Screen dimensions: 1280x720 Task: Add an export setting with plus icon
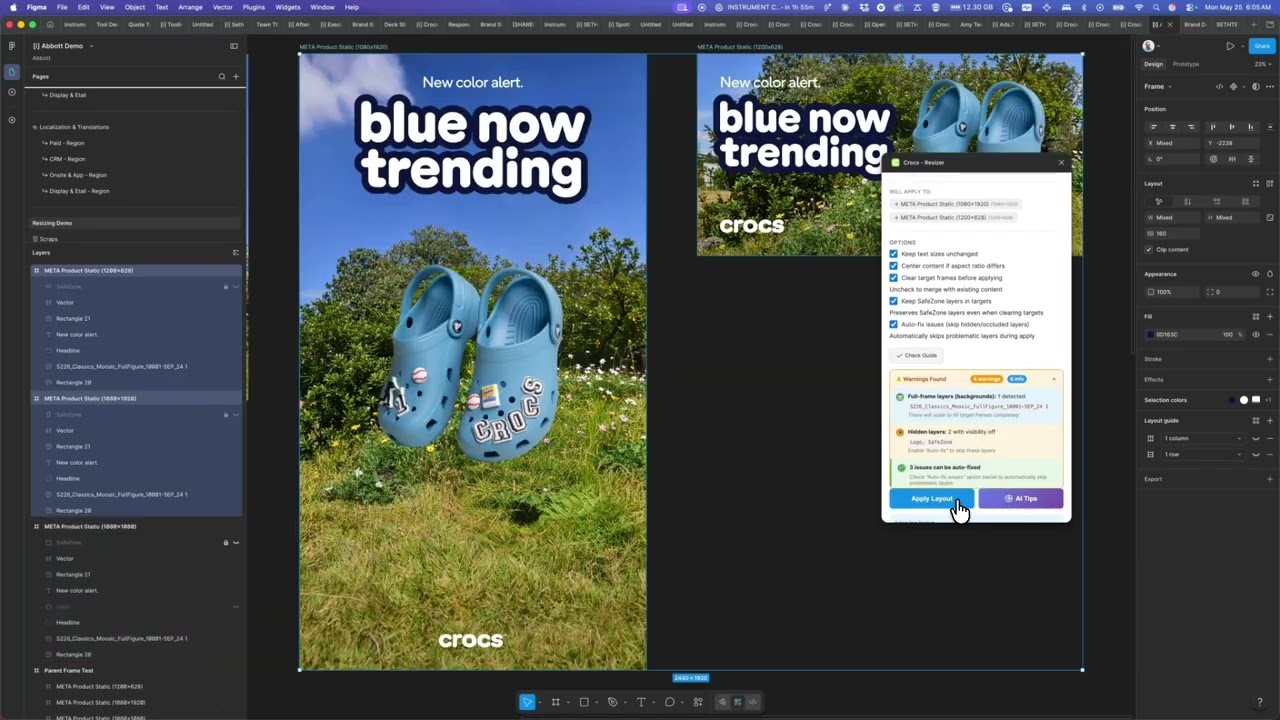point(1270,479)
